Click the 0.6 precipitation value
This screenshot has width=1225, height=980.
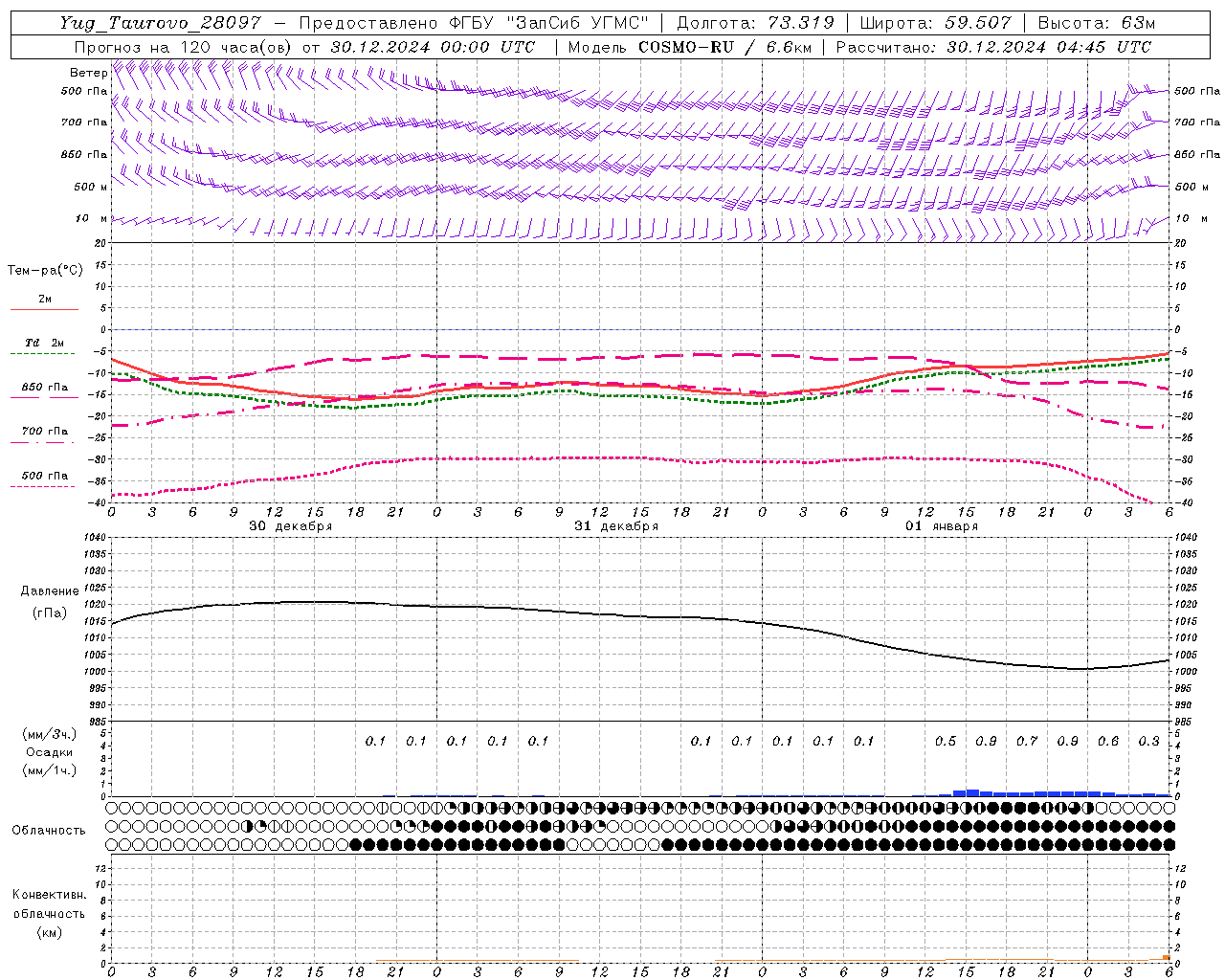[1108, 742]
